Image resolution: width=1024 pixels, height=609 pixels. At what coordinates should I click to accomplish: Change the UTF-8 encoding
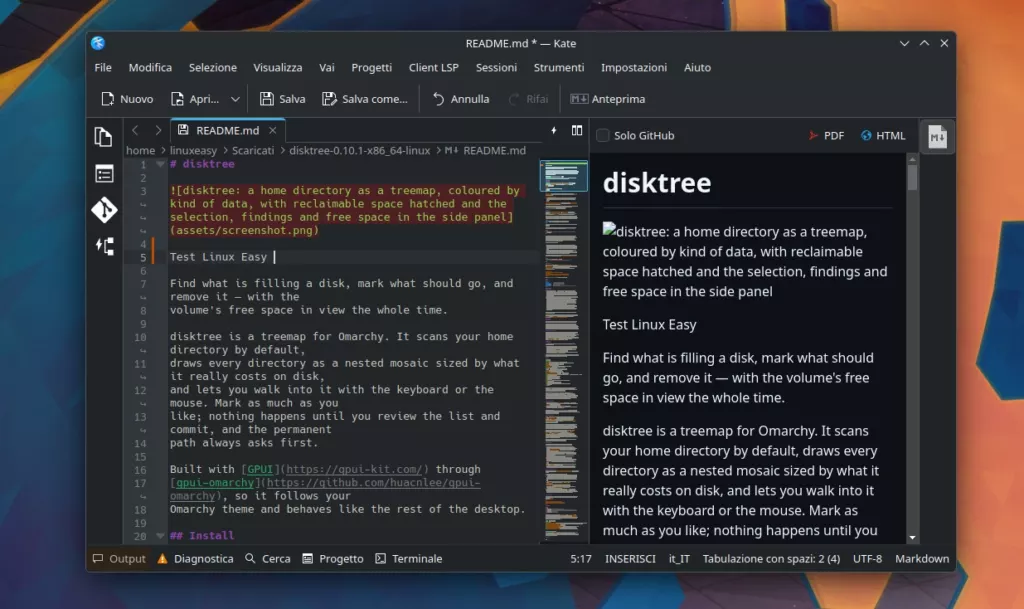pos(867,559)
